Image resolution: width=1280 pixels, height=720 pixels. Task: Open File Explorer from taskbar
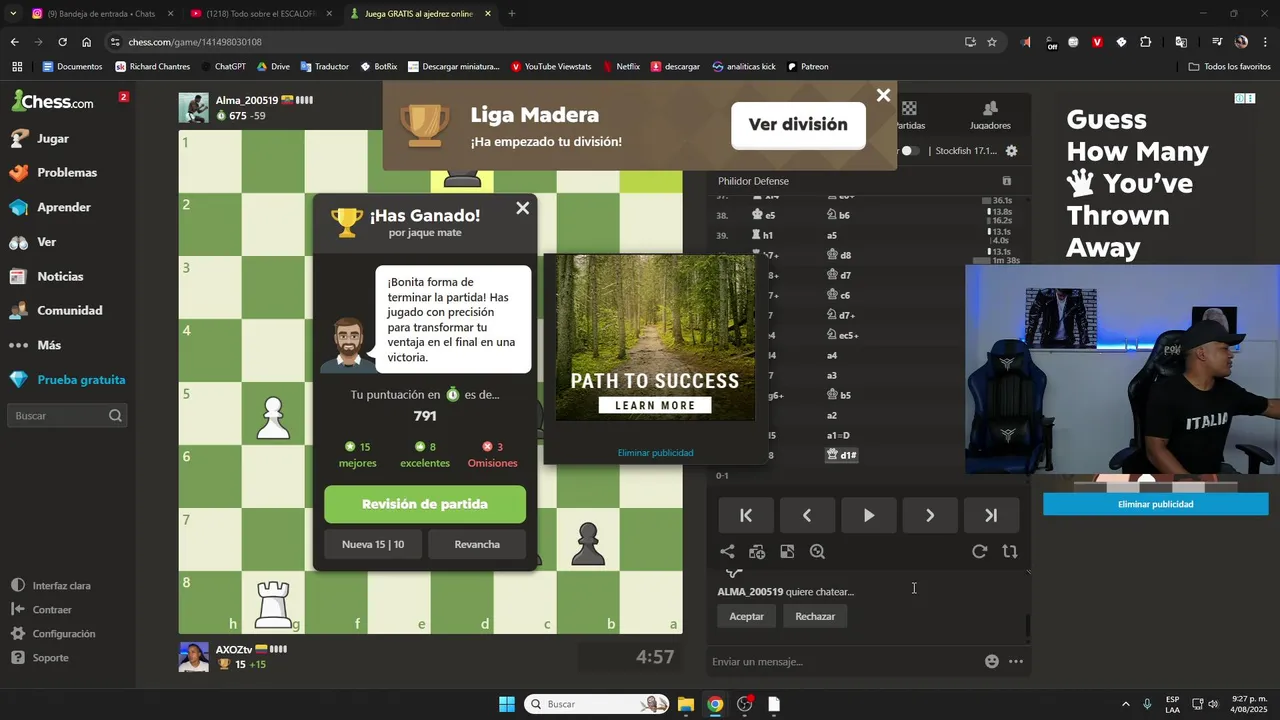(x=686, y=704)
